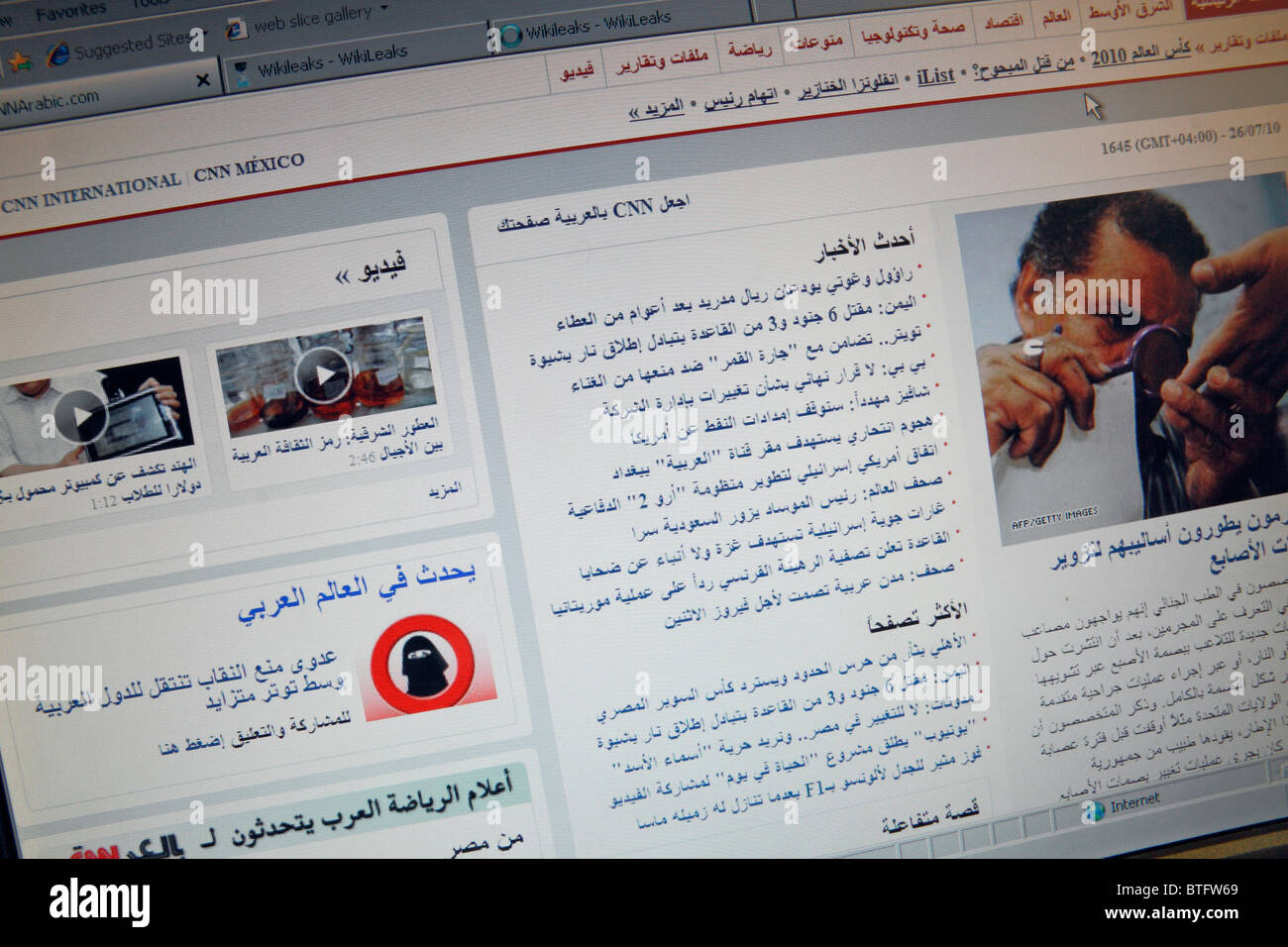This screenshot has width=1288, height=947.
Task: Click the العطور الشرقية video caption
Action: pyautogui.click(x=337, y=442)
